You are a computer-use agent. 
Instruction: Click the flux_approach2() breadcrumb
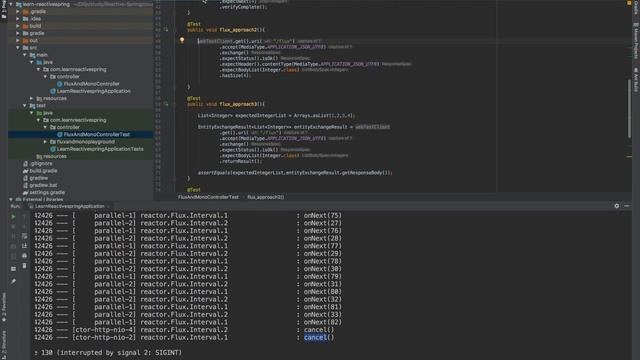(x=265, y=197)
